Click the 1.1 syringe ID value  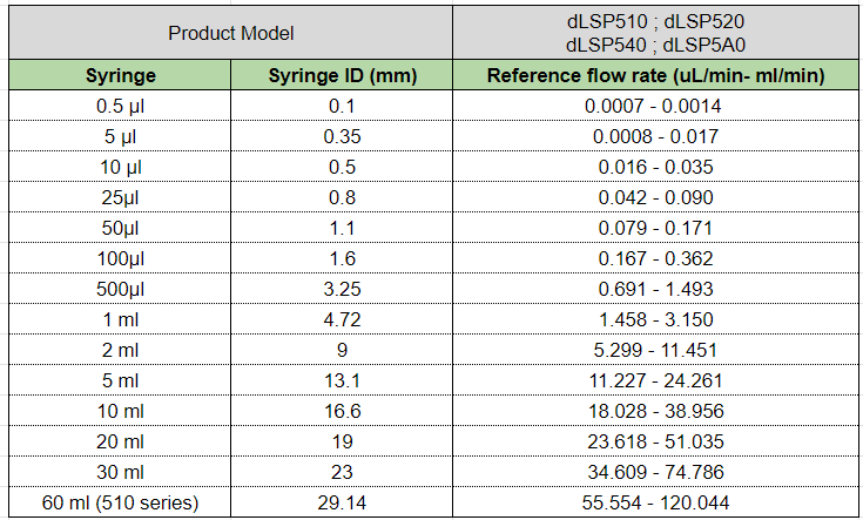342,228
